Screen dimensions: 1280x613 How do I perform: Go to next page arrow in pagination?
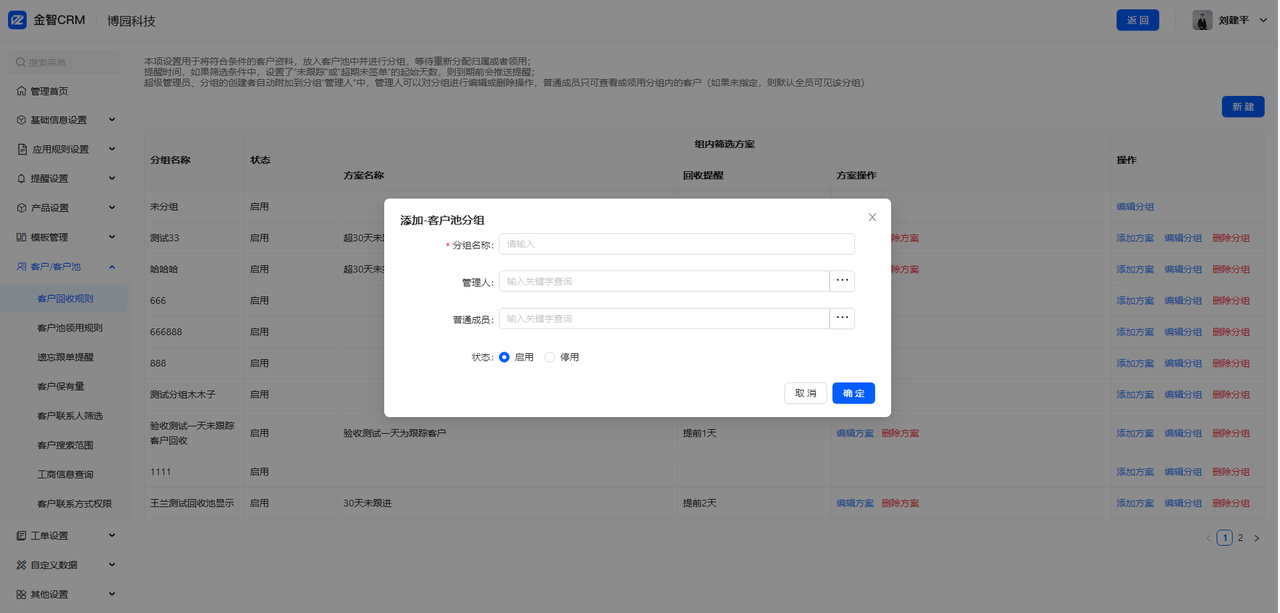tap(1257, 538)
